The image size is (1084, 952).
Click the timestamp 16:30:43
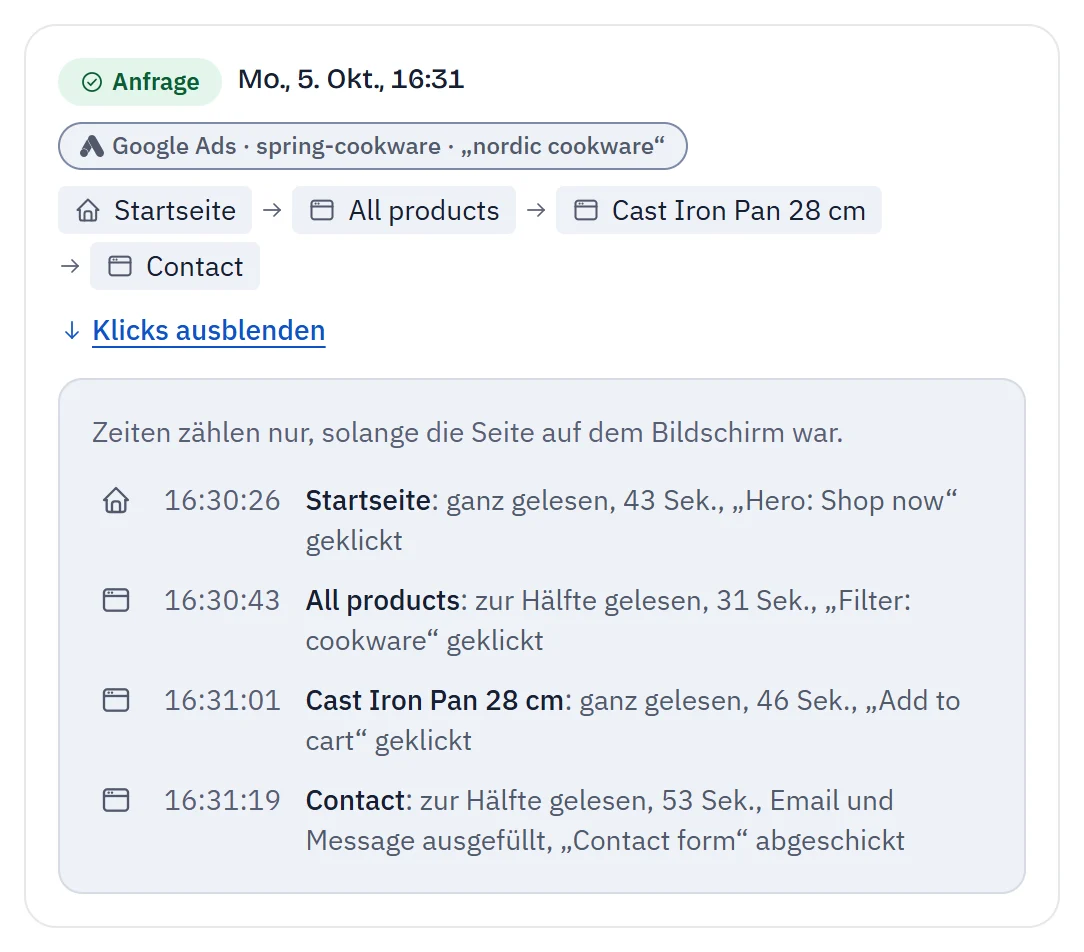[x=222, y=600]
